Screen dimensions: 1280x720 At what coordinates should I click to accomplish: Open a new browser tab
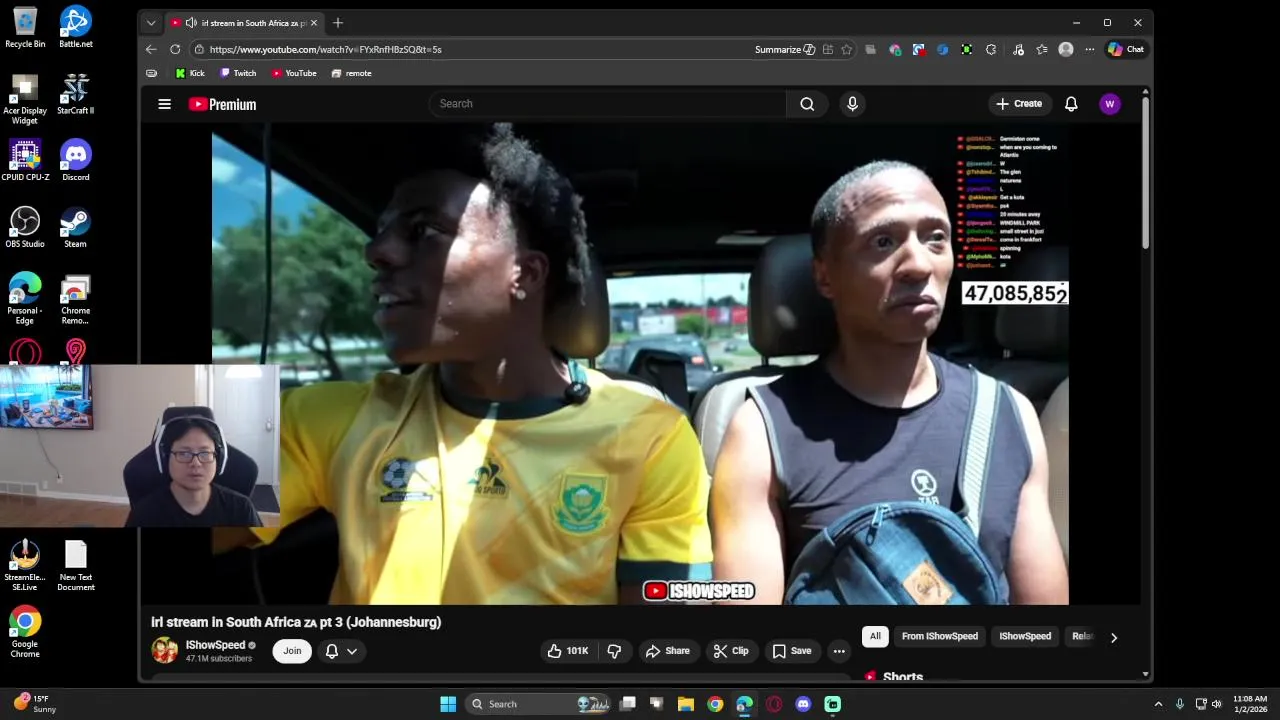[x=338, y=23]
